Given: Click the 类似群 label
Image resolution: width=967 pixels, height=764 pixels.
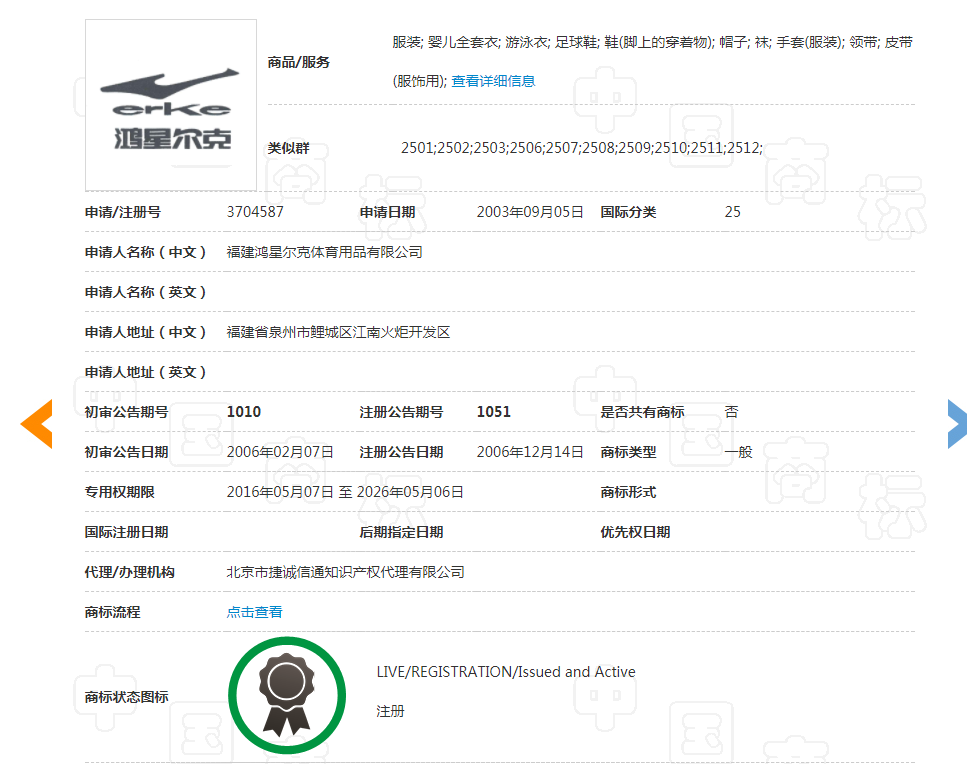Looking at the screenshot, I should [x=289, y=148].
